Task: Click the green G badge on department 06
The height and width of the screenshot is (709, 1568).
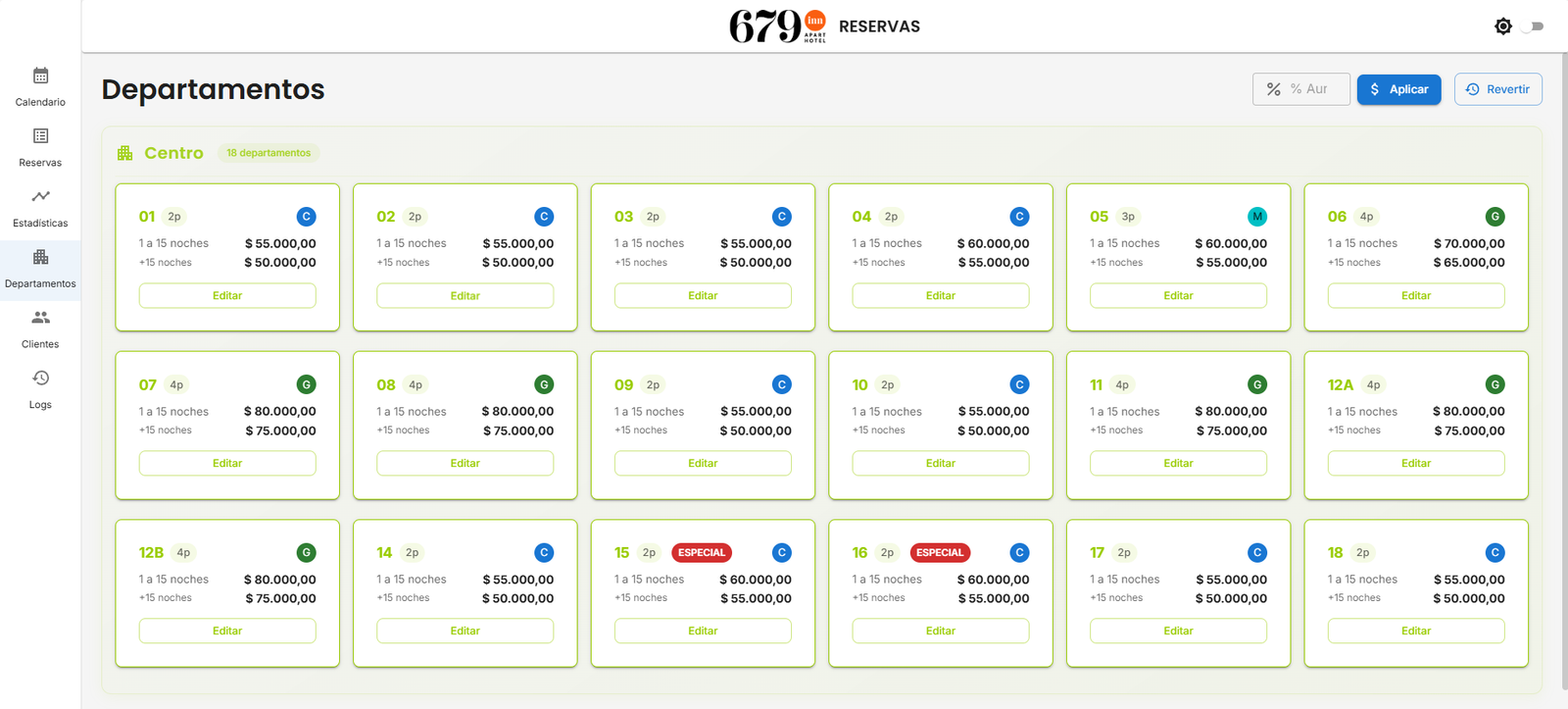Action: coord(1494,217)
